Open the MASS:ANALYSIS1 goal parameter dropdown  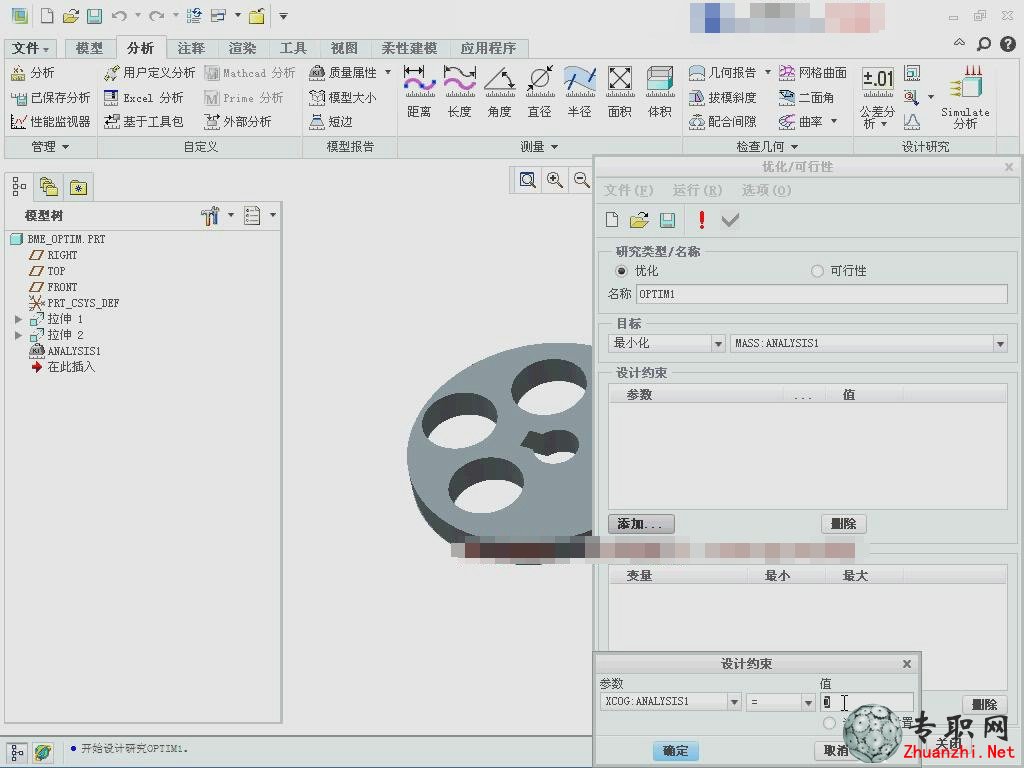coord(1000,344)
